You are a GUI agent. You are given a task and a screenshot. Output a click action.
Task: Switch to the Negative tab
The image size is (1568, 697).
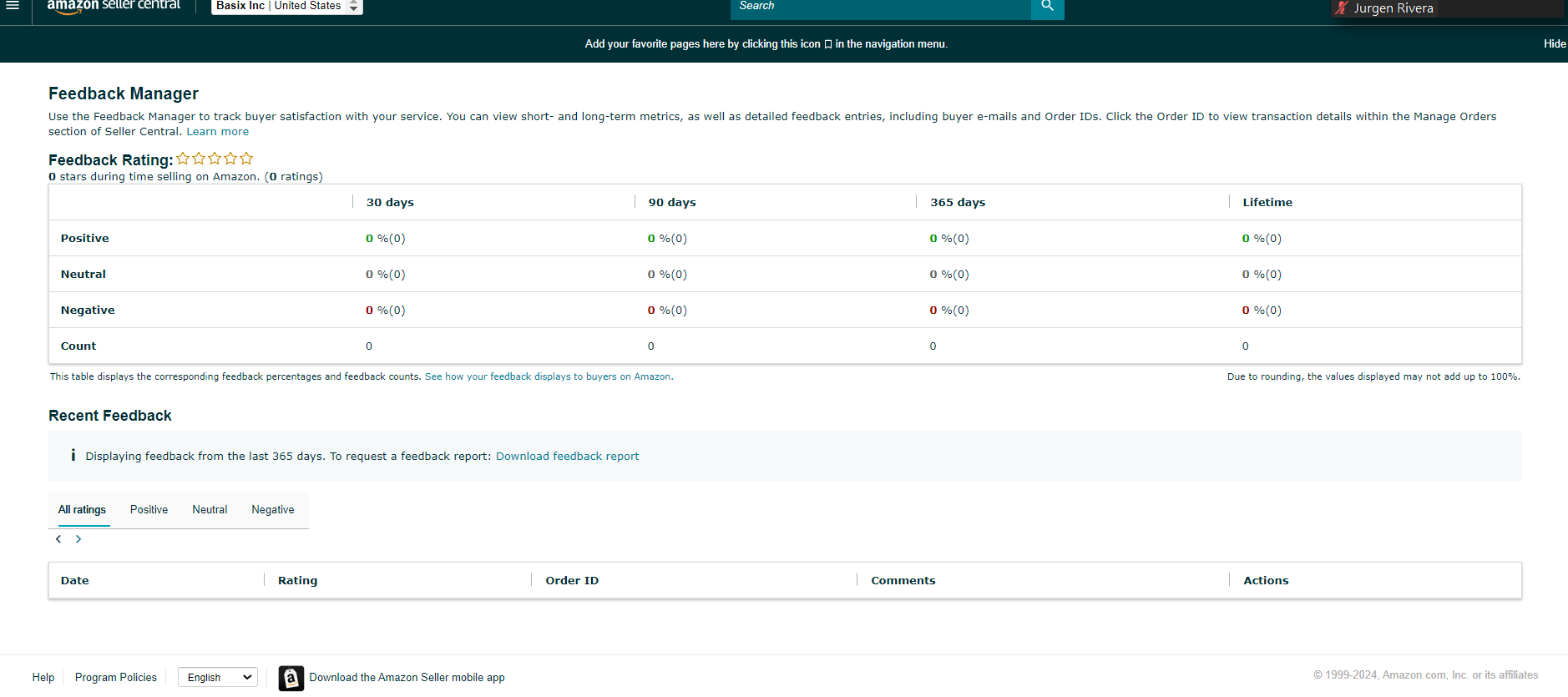(273, 510)
